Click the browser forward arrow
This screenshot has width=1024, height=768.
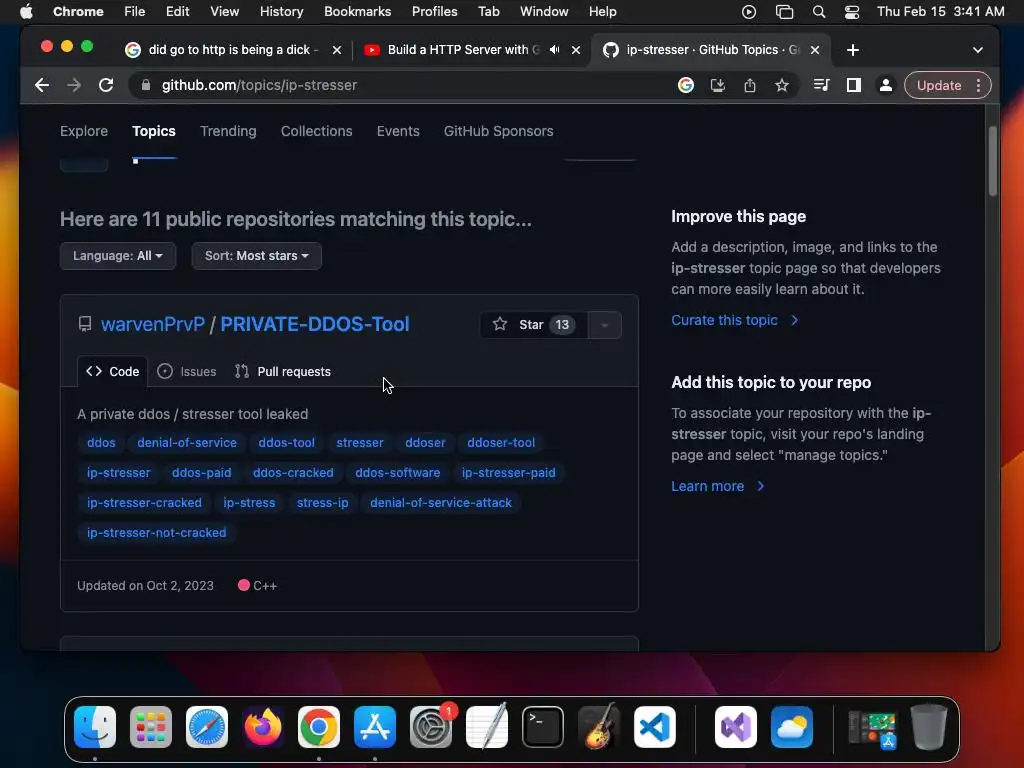click(74, 86)
